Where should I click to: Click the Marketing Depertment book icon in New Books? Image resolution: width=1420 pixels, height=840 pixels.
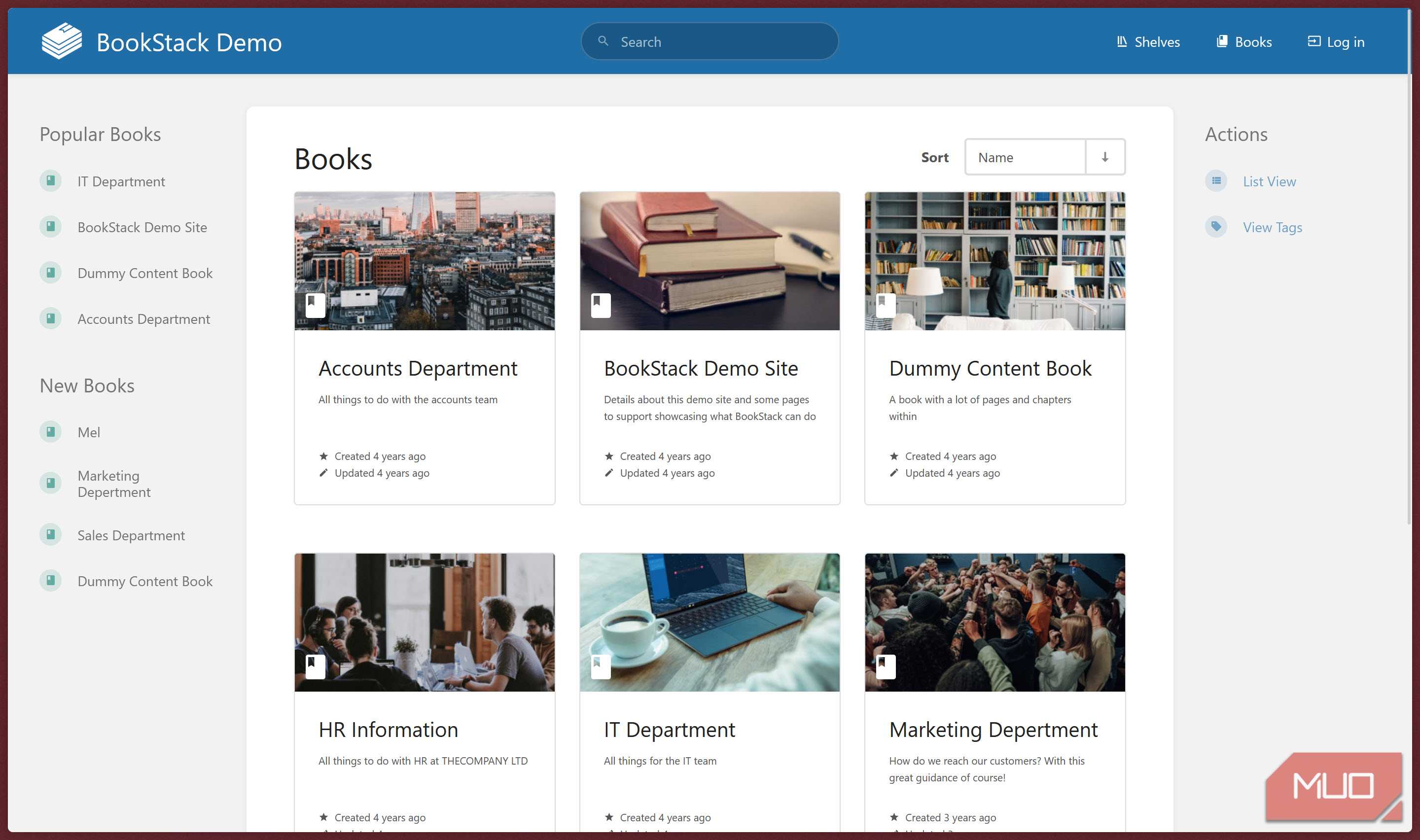point(50,484)
